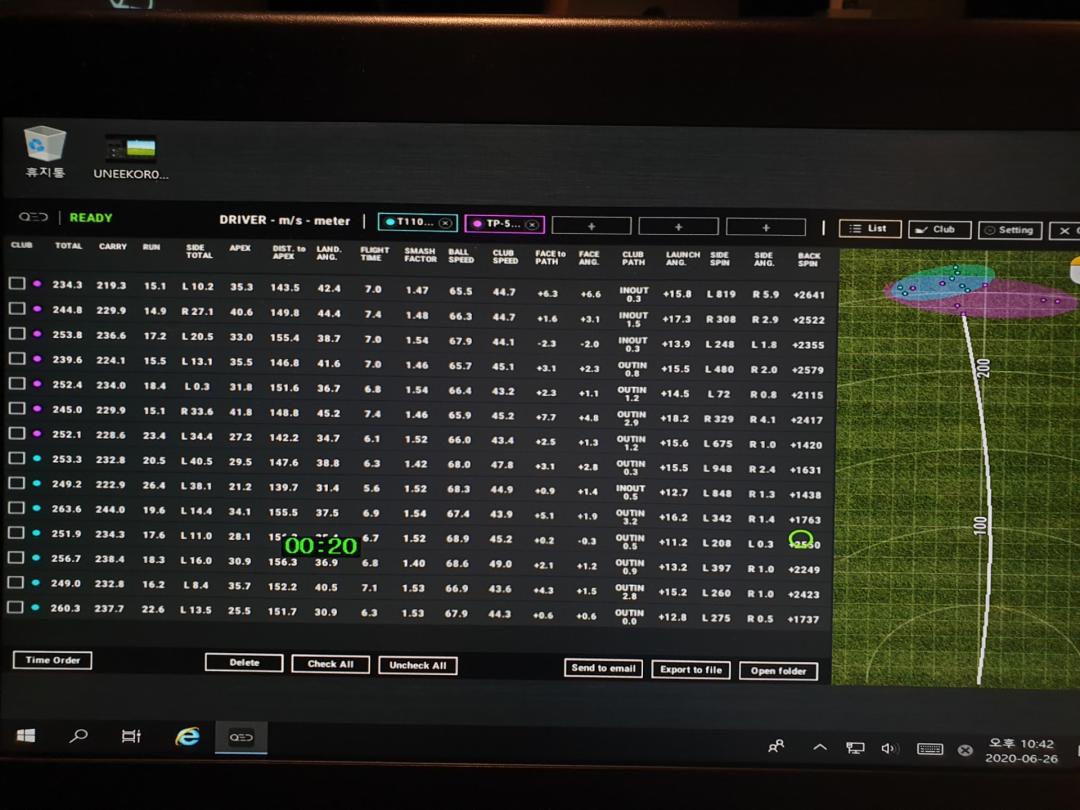Click the volume speaker icon in the tray
The width and height of the screenshot is (1080, 810).
889,748
